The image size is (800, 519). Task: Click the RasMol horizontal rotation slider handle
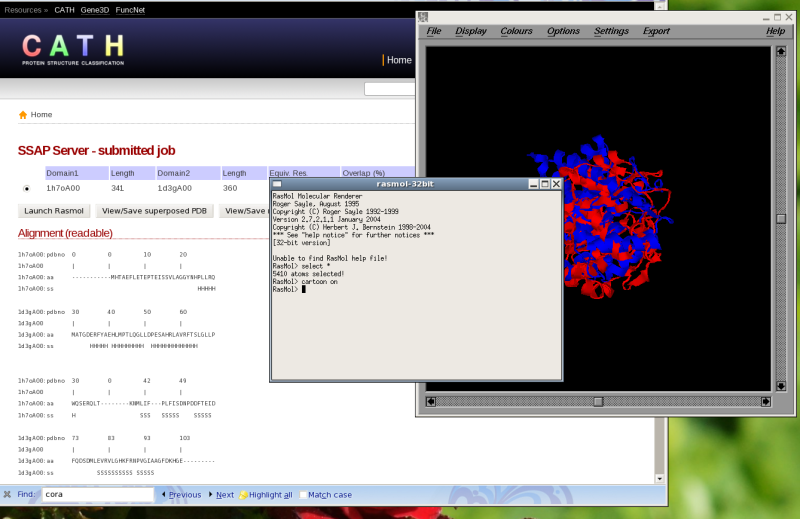(598, 401)
